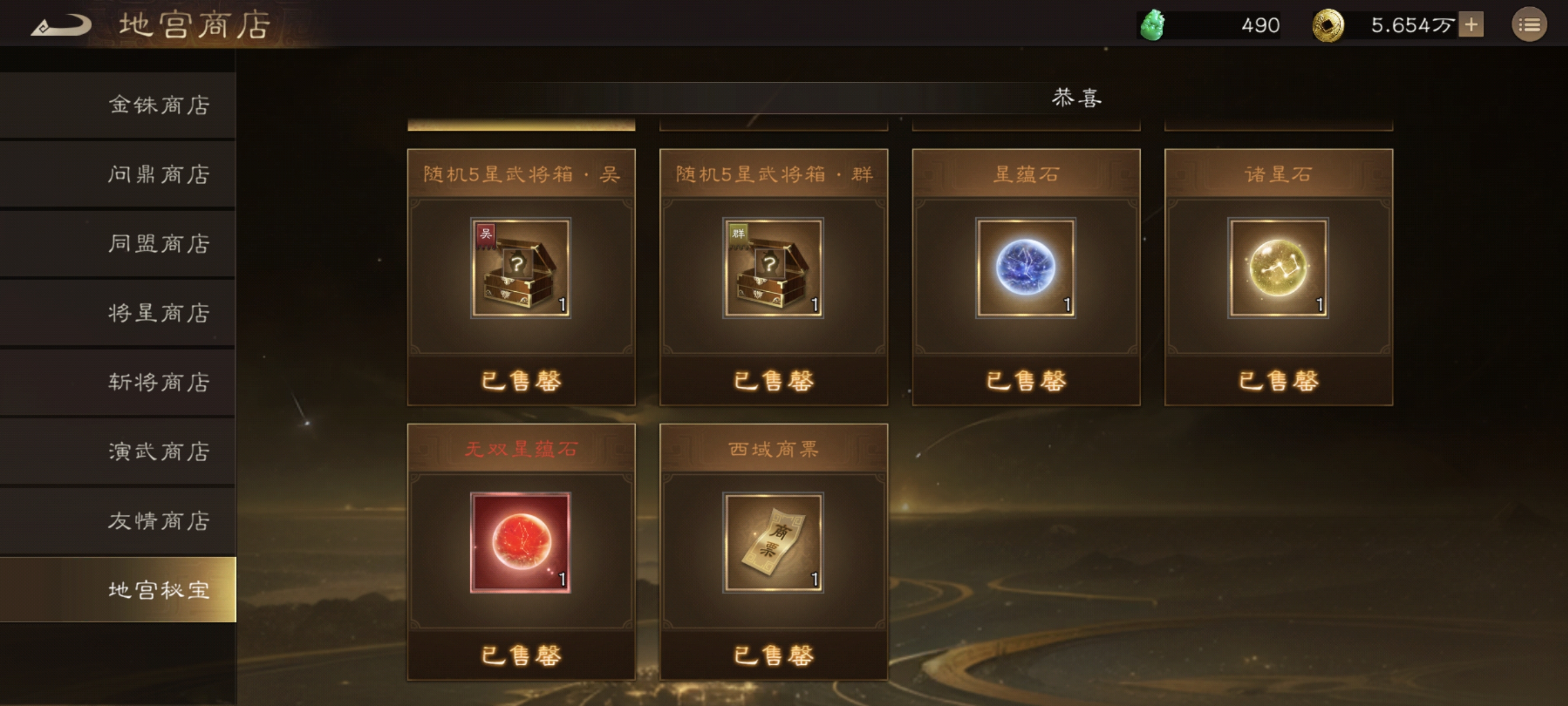Image resolution: width=1568 pixels, height=706 pixels.
Task: Tap the 西域商票 ticket icon
Action: (x=773, y=542)
